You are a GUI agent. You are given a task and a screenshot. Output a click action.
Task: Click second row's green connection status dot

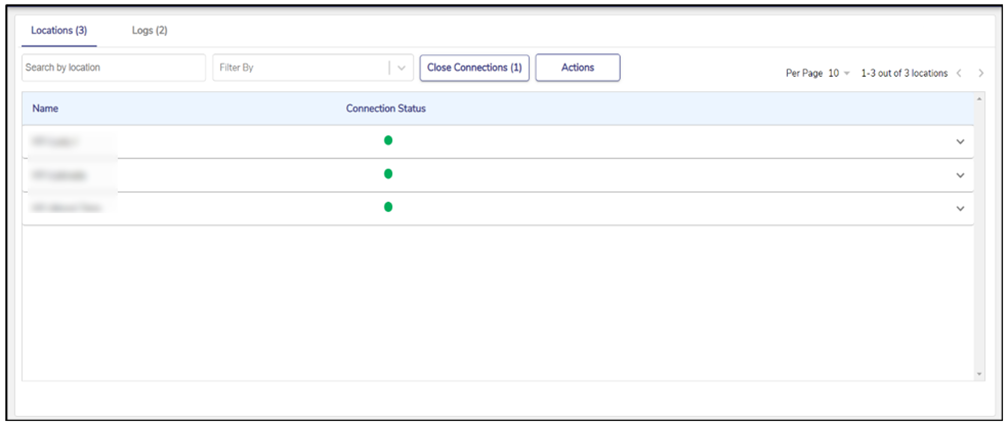point(388,174)
